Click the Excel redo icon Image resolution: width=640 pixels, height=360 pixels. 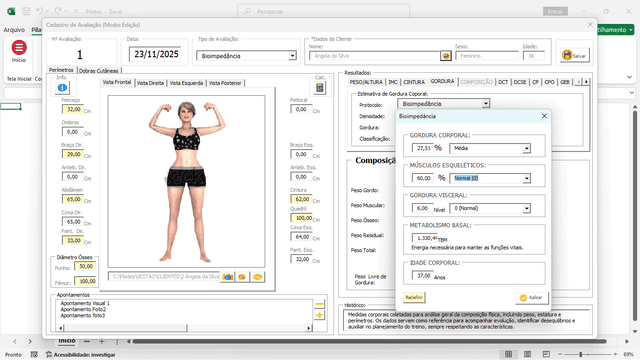[x=58, y=11]
